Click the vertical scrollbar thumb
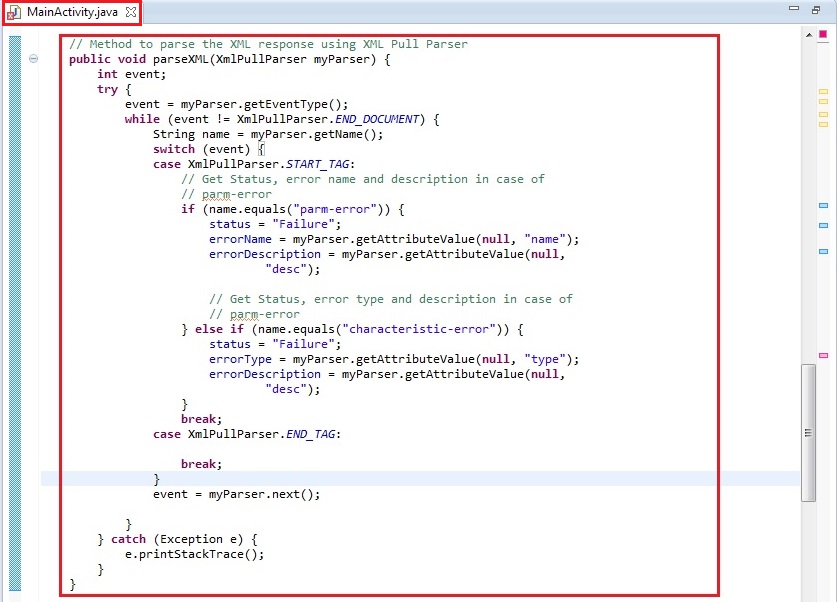The width and height of the screenshot is (837, 602). tap(808, 432)
